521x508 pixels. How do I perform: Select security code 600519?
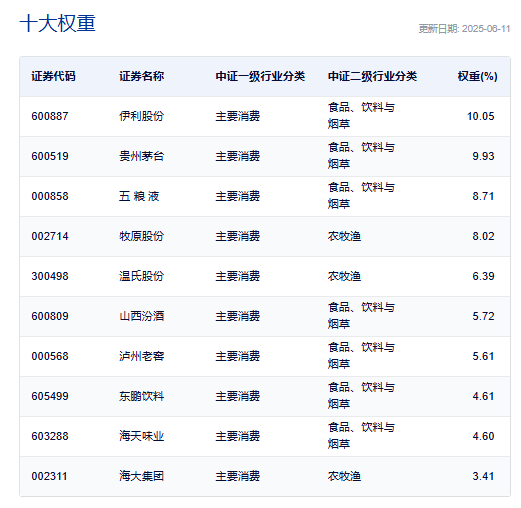(x=50, y=156)
